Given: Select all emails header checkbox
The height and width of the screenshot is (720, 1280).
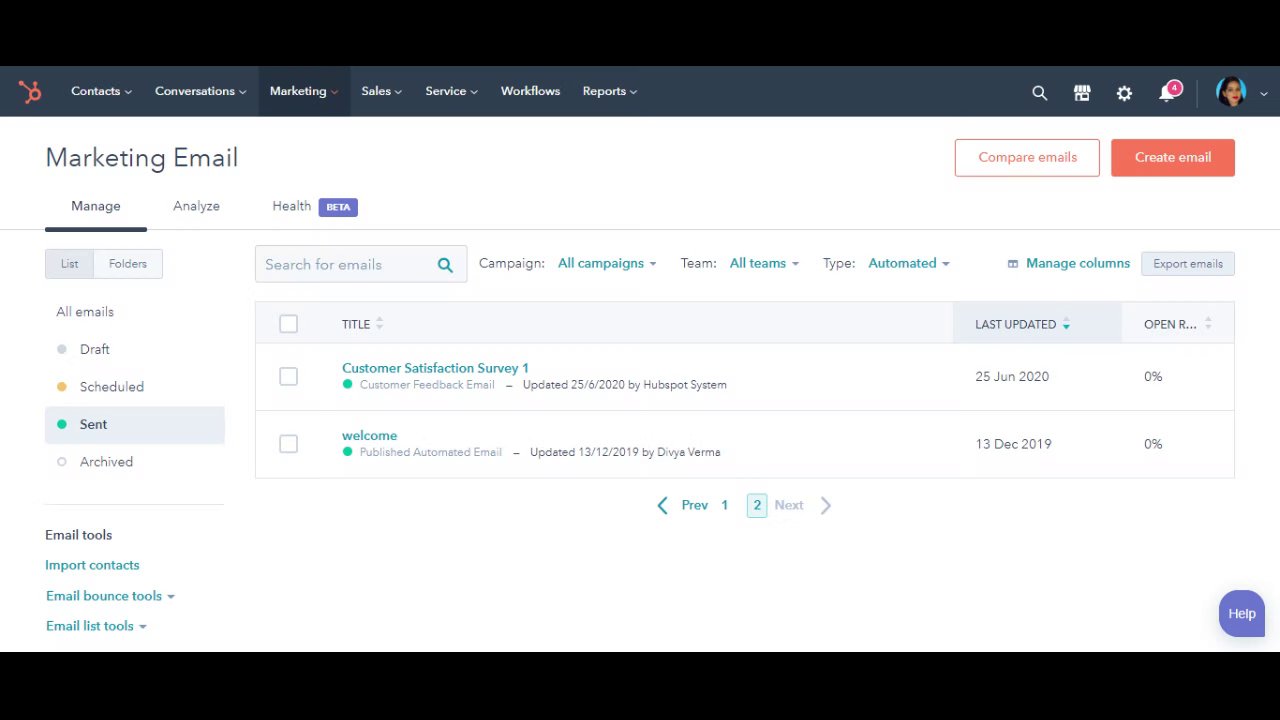Looking at the screenshot, I should 288,324.
